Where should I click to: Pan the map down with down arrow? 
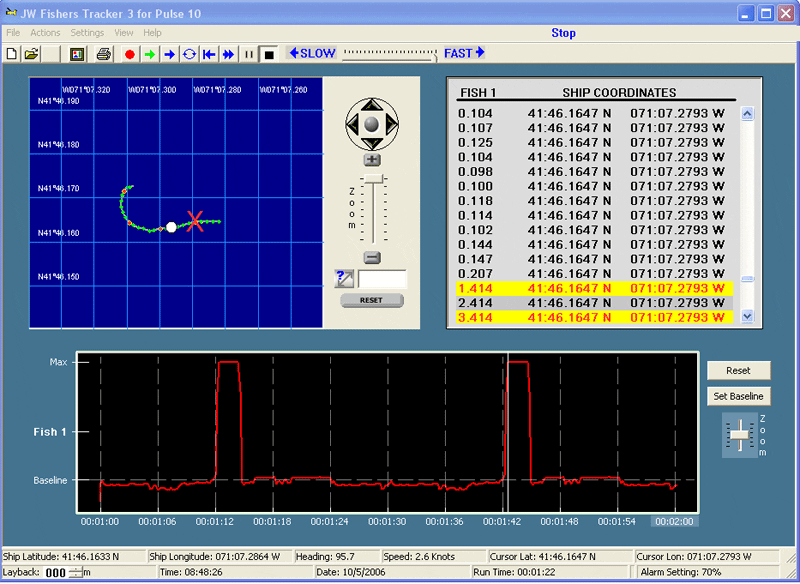pyautogui.click(x=372, y=143)
